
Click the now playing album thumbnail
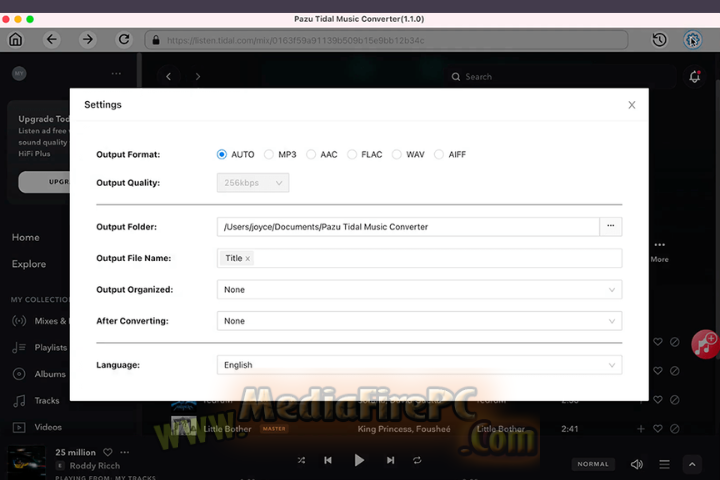[27, 463]
